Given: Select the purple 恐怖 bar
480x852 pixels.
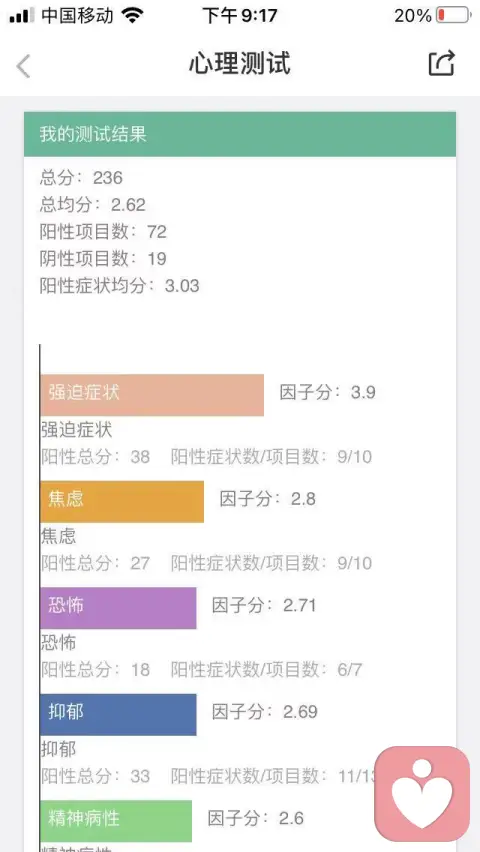Looking at the screenshot, I should coord(119,608).
